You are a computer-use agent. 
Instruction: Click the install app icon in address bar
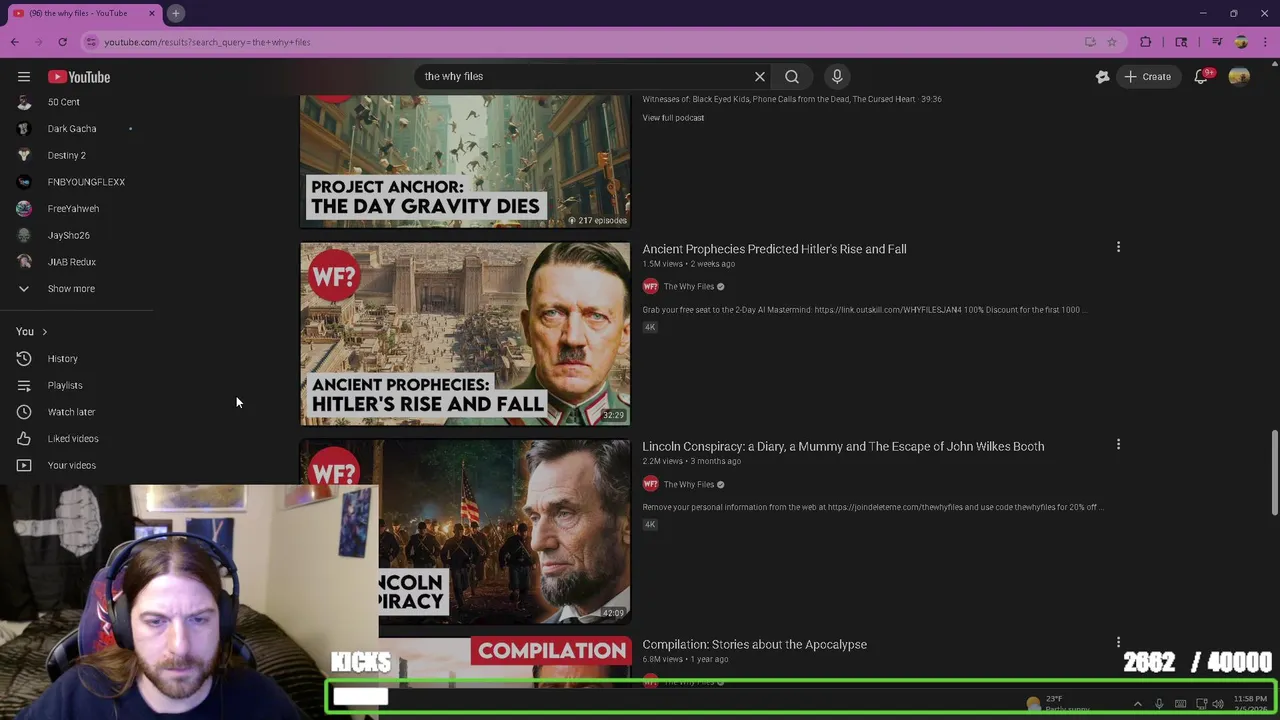[x=1090, y=42]
